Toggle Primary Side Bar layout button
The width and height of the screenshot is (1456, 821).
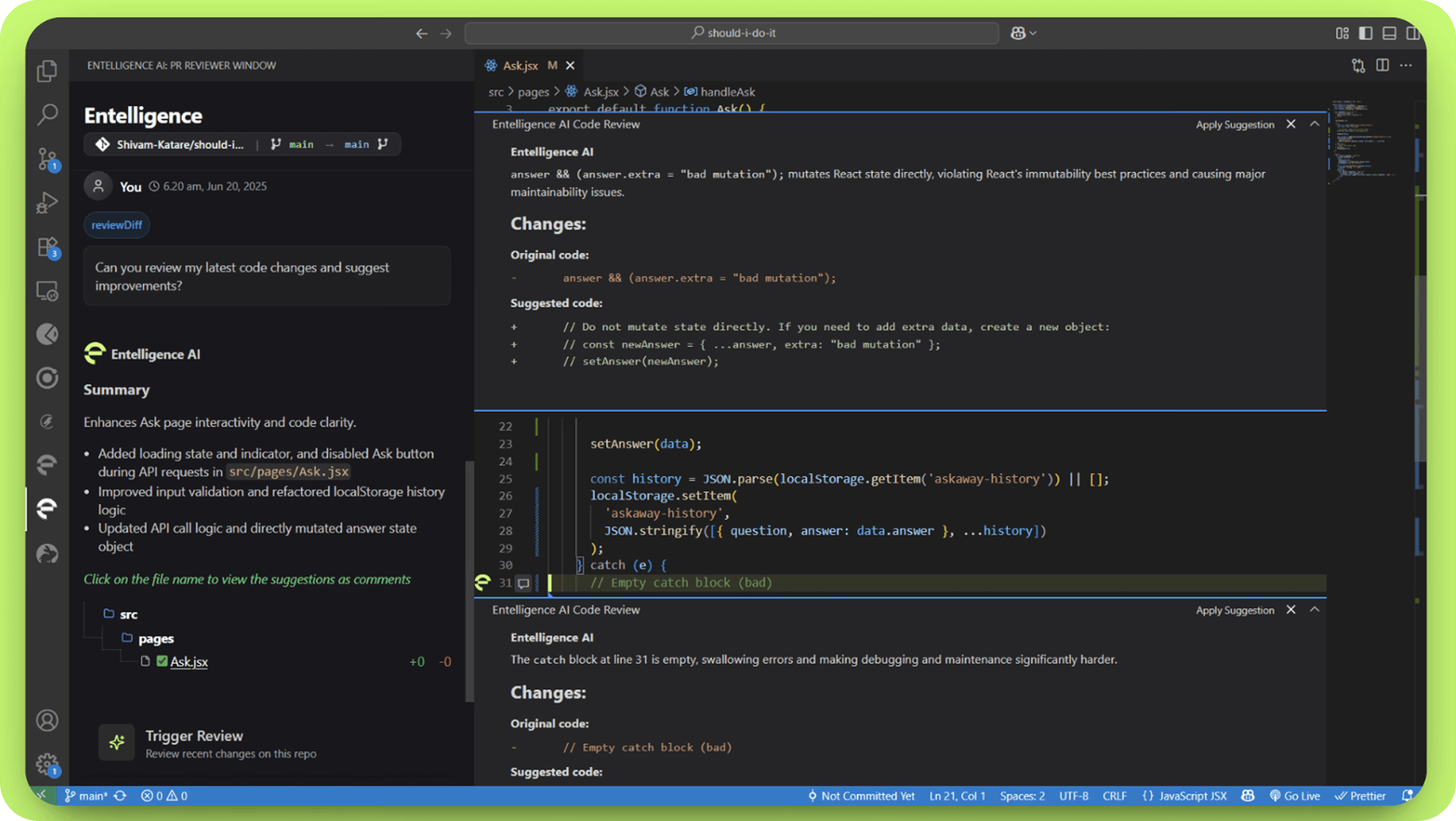click(1366, 33)
